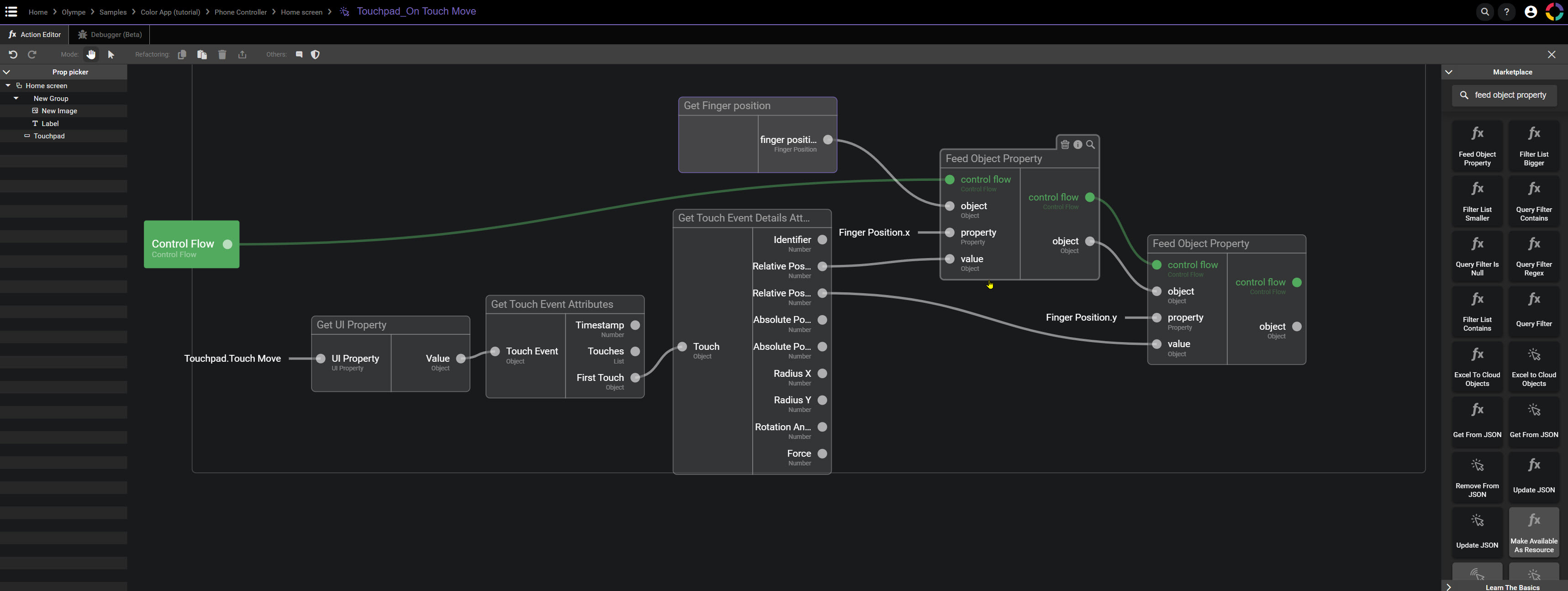Expand the New Group in prop picker
This screenshot has height=591, width=1568.
[x=16, y=99]
